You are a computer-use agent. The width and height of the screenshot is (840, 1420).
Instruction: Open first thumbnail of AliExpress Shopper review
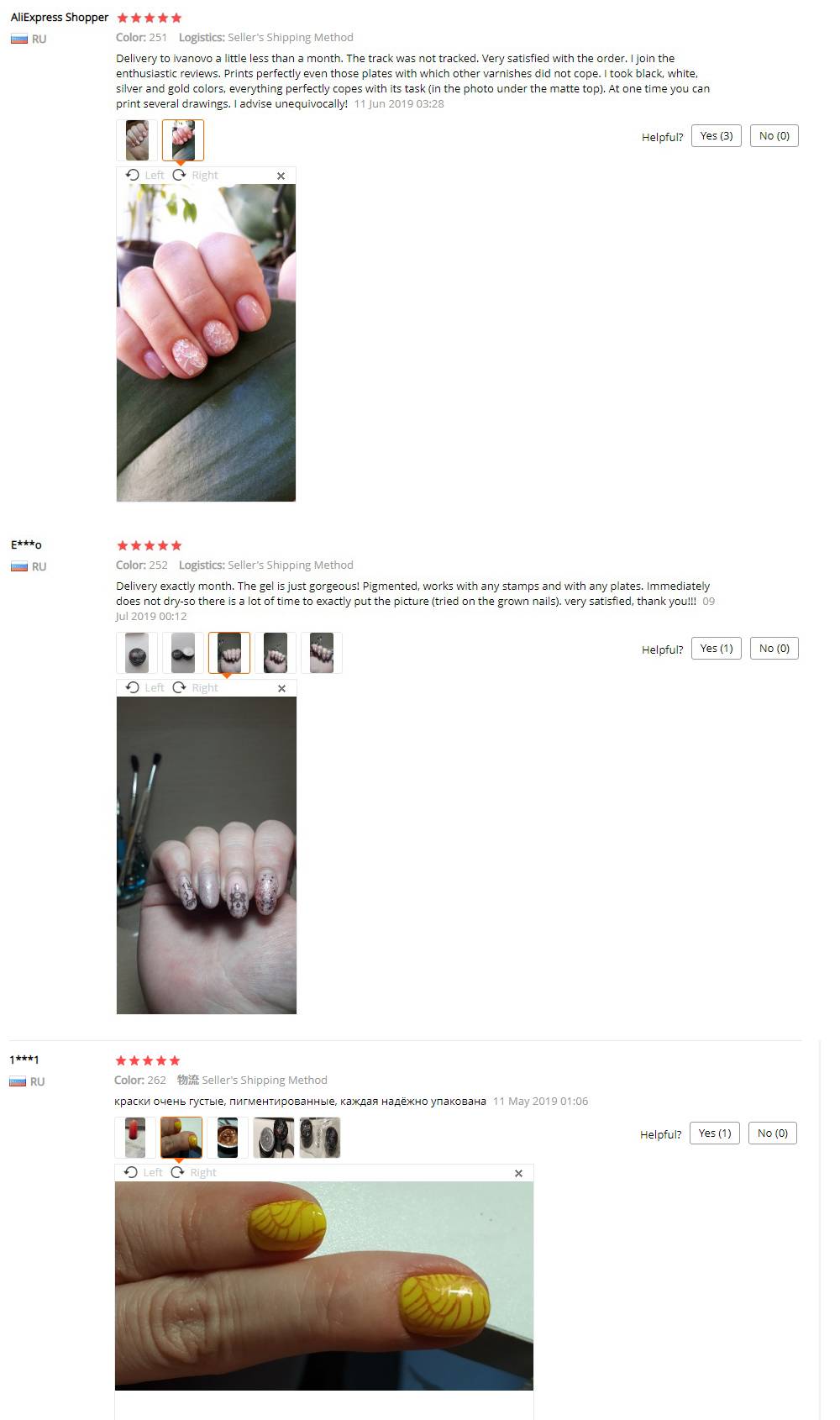[x=137, y=139]
